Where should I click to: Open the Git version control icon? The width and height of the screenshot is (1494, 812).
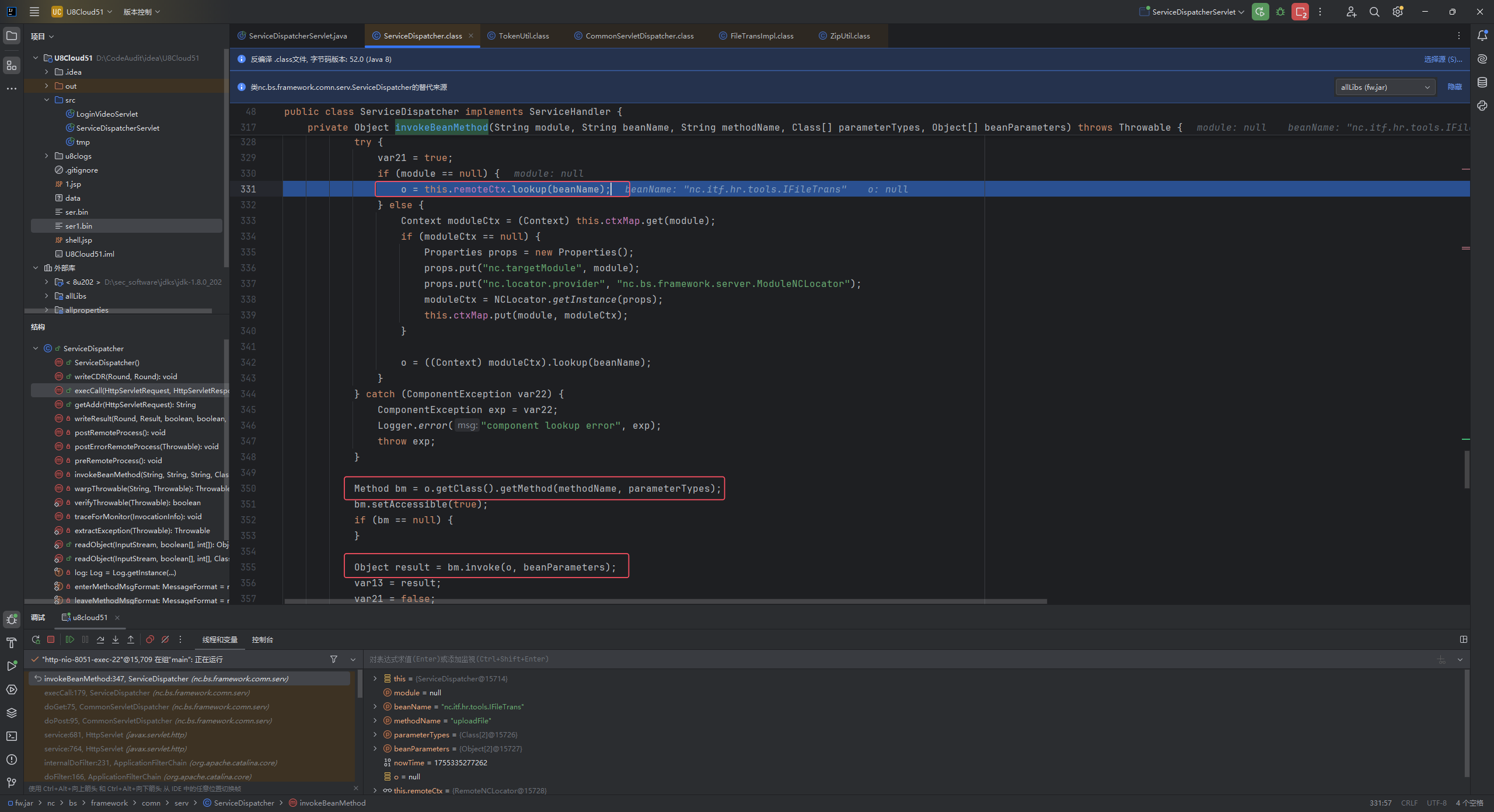coord(12,783)
